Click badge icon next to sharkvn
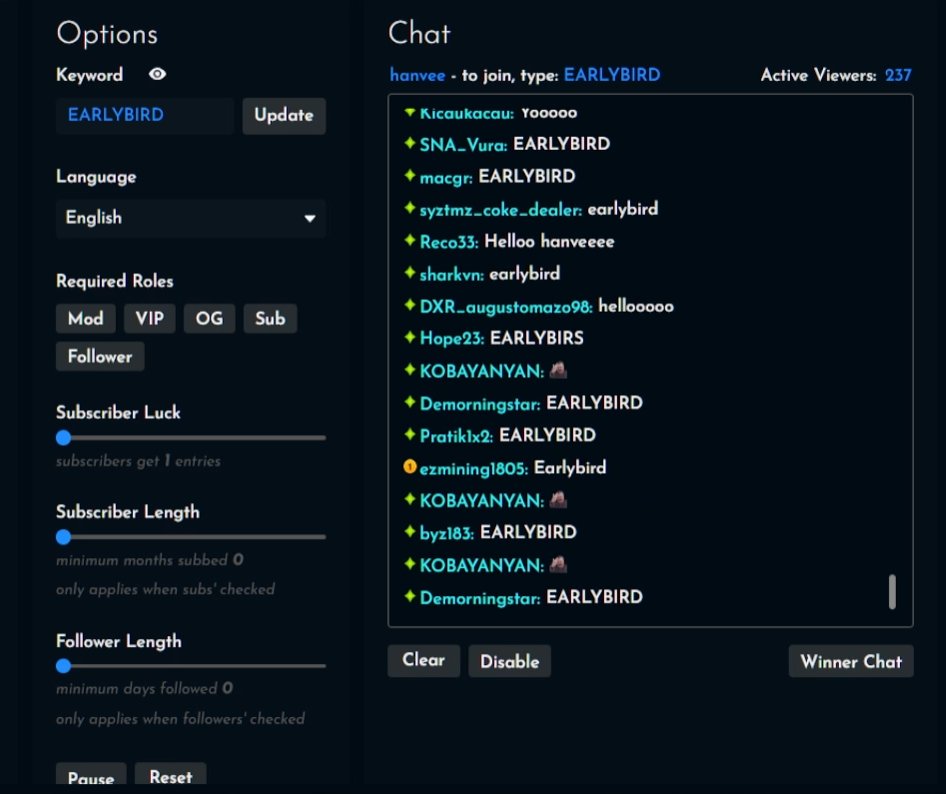 pos(410,273)
